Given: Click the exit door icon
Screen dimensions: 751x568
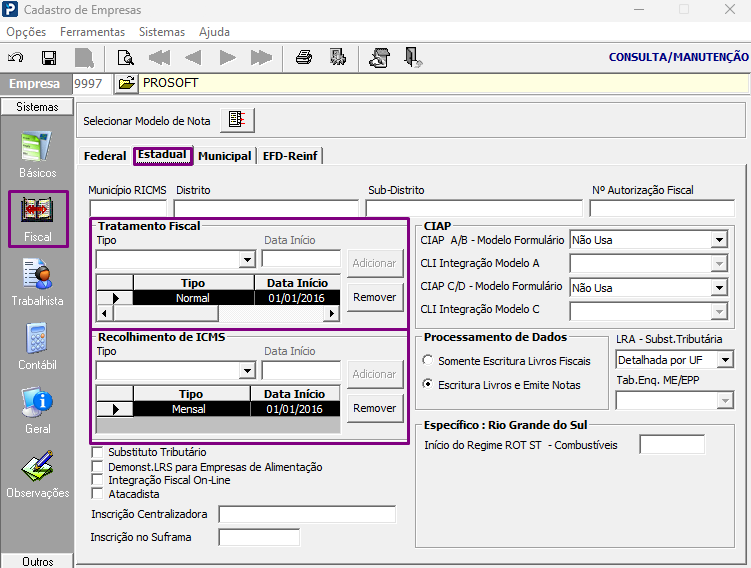Looking at the screenshot, I should pyautogui.click(x=412, y=58).
